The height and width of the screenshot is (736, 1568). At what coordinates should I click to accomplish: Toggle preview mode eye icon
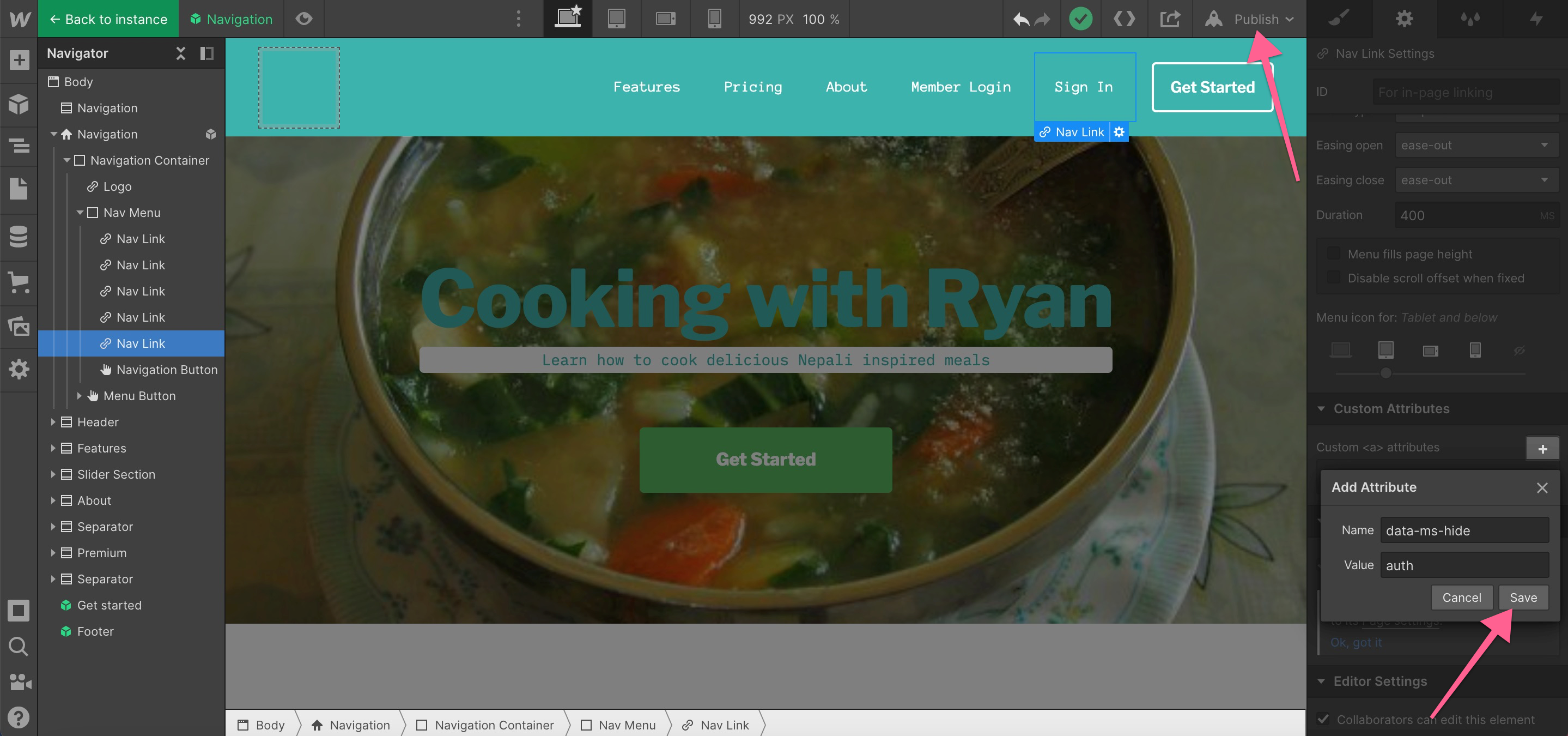tap(304, 19)
